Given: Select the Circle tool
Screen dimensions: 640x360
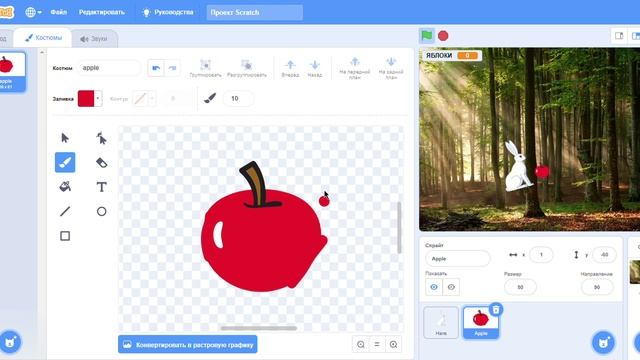Looking at the screenshot, I should click(101, 211).
